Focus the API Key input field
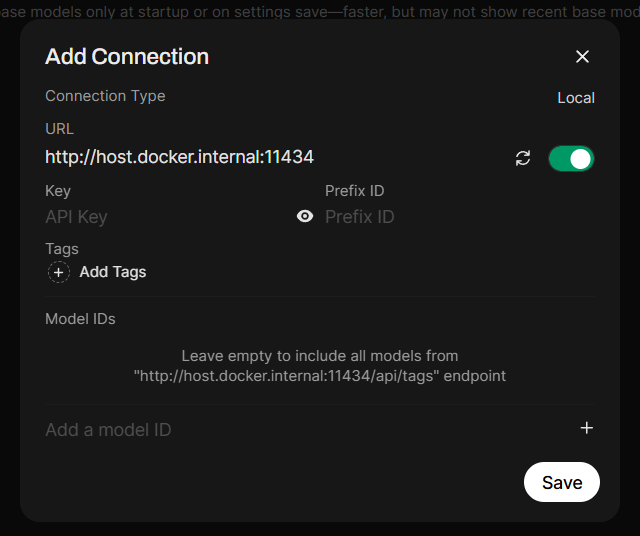640x536 pixels. 165,217
